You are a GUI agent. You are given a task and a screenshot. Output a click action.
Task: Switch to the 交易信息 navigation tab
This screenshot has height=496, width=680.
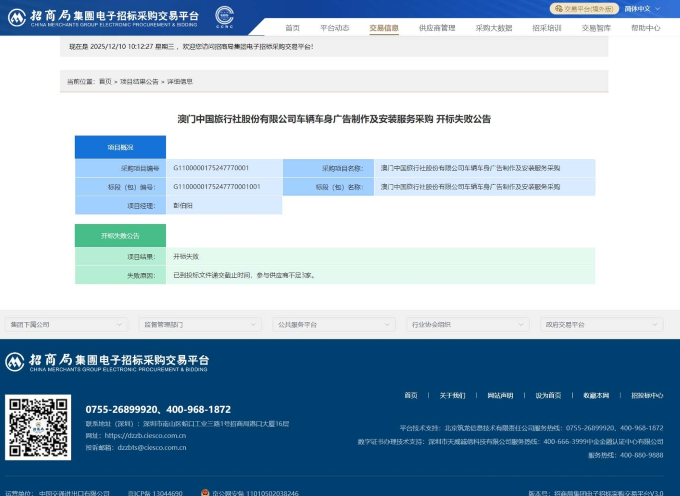tap(383, 28)
